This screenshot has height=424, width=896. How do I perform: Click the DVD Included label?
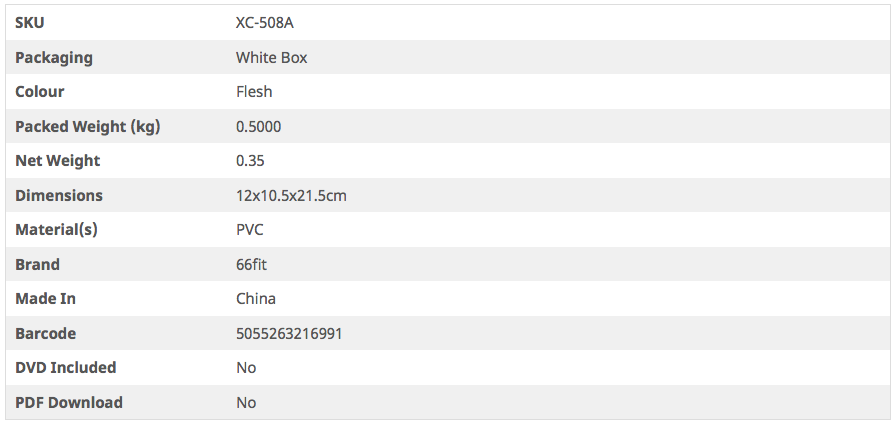click(66, 368)
